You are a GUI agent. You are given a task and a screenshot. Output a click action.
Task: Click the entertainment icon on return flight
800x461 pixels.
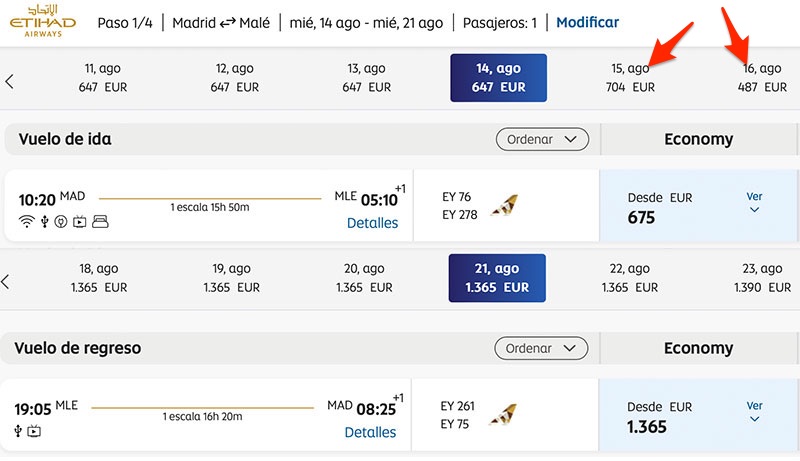point(34,431)
